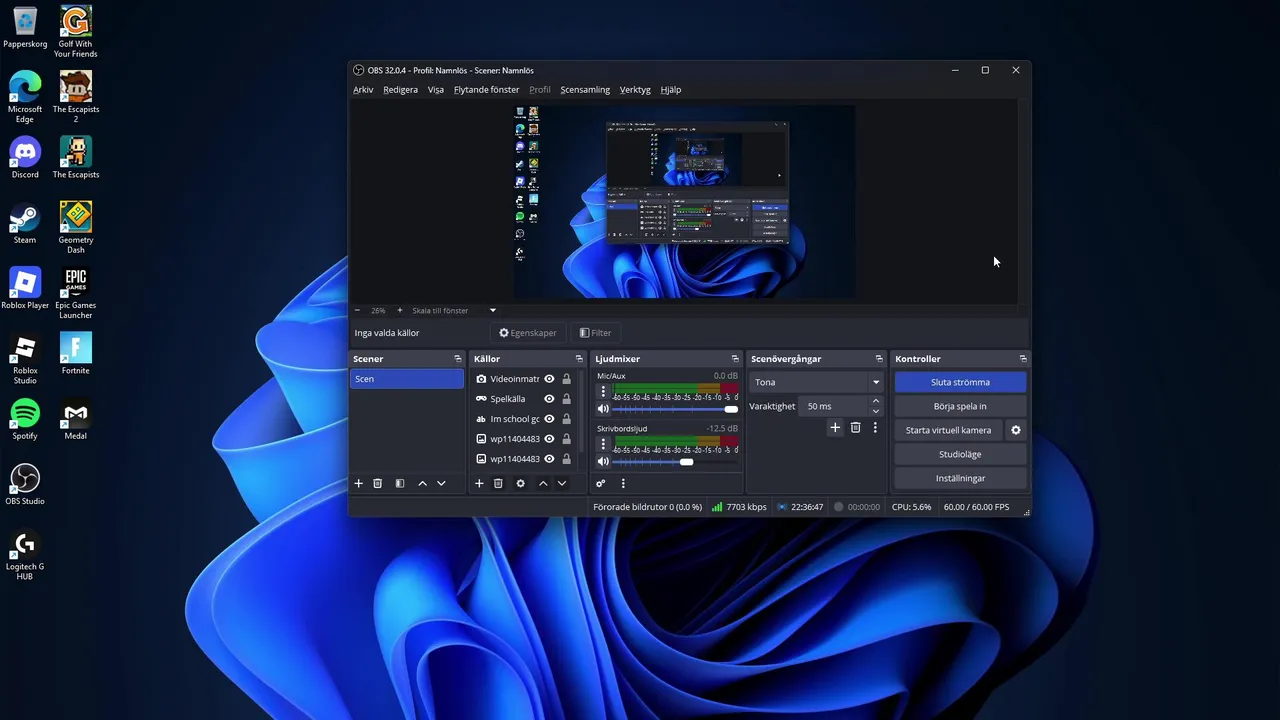The image size is (1280, 720).
Task: Open Discord desktop shortcut
Action: point(25,158)
